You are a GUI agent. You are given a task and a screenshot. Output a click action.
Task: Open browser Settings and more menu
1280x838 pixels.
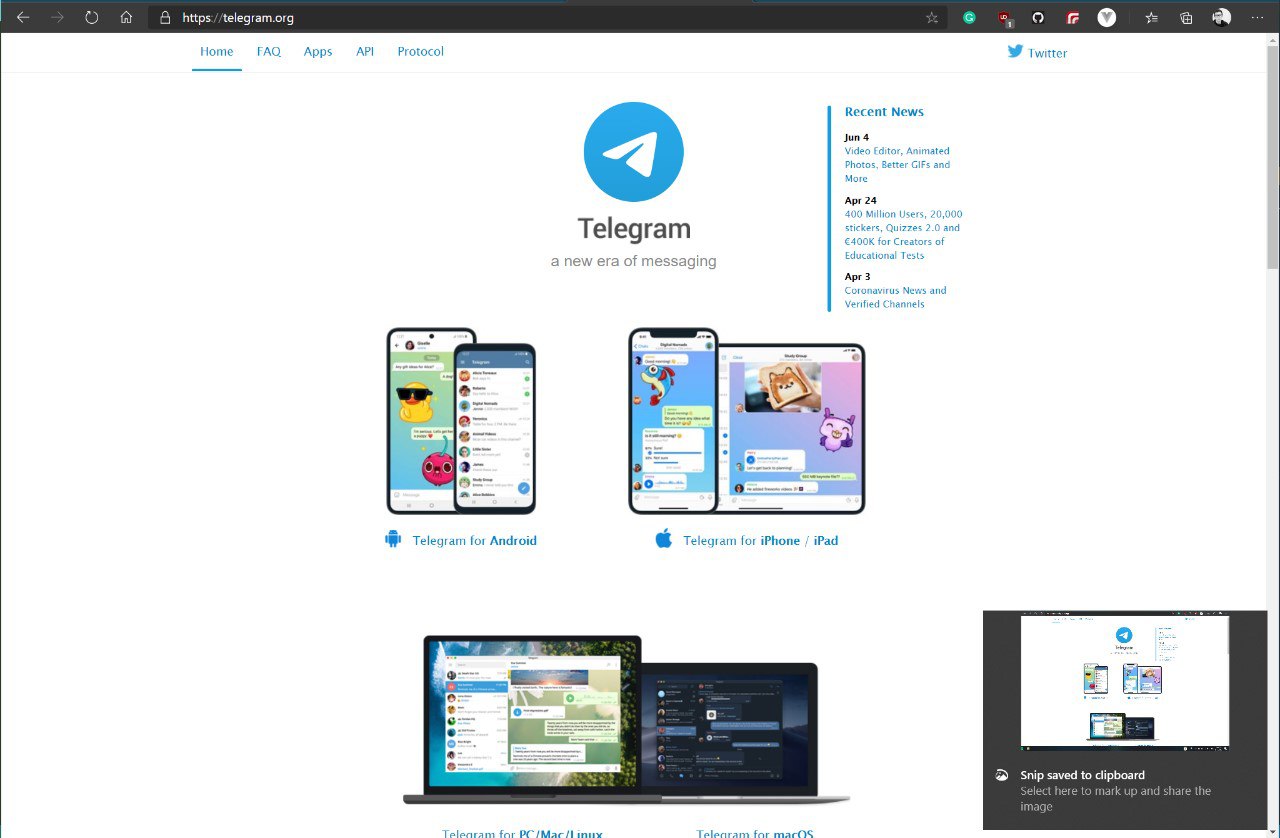click(x=1257, y=17)
